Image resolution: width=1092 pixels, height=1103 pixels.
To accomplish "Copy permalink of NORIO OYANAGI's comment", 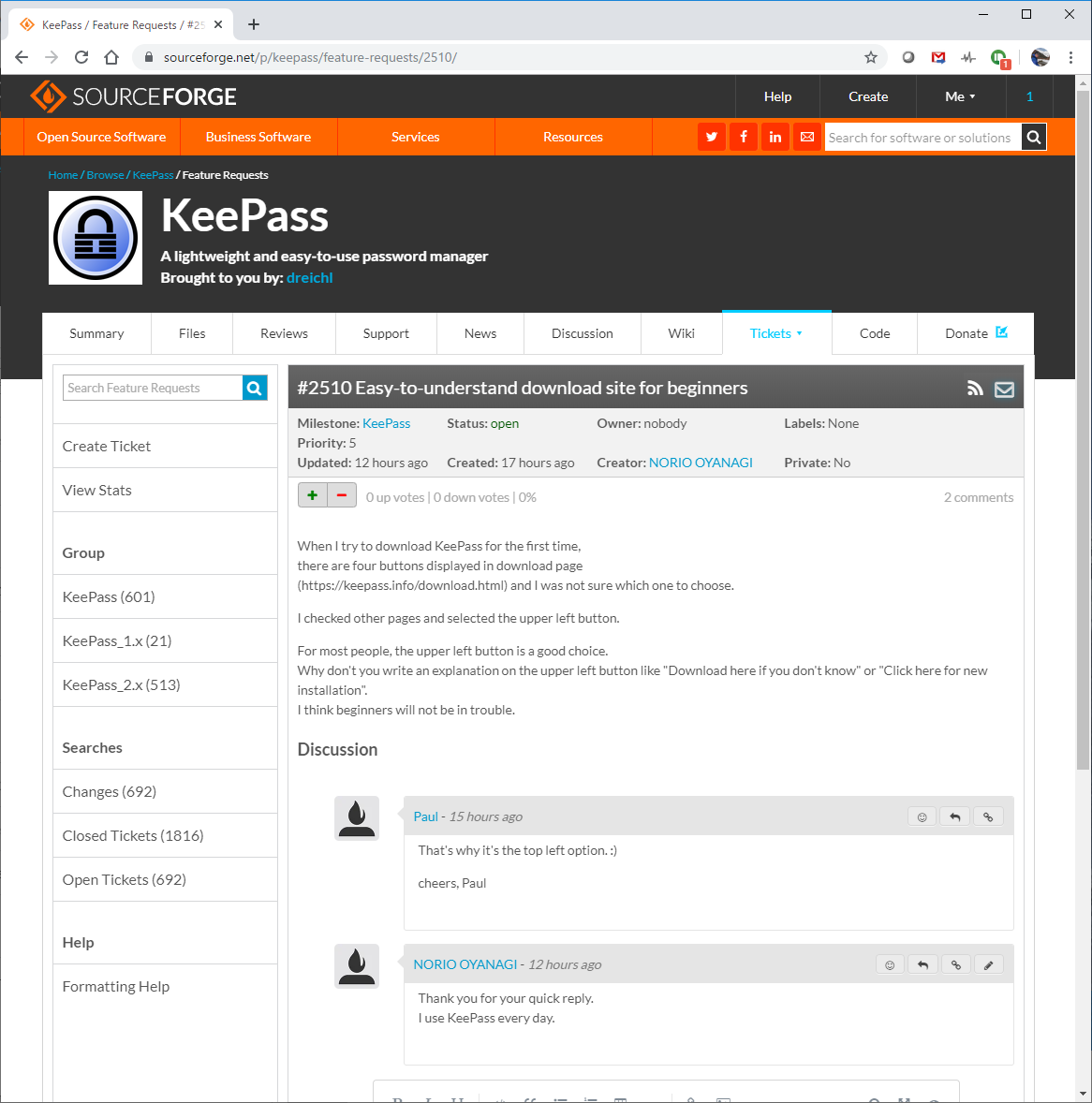I will pyautogui.click(x=955, y=963).
